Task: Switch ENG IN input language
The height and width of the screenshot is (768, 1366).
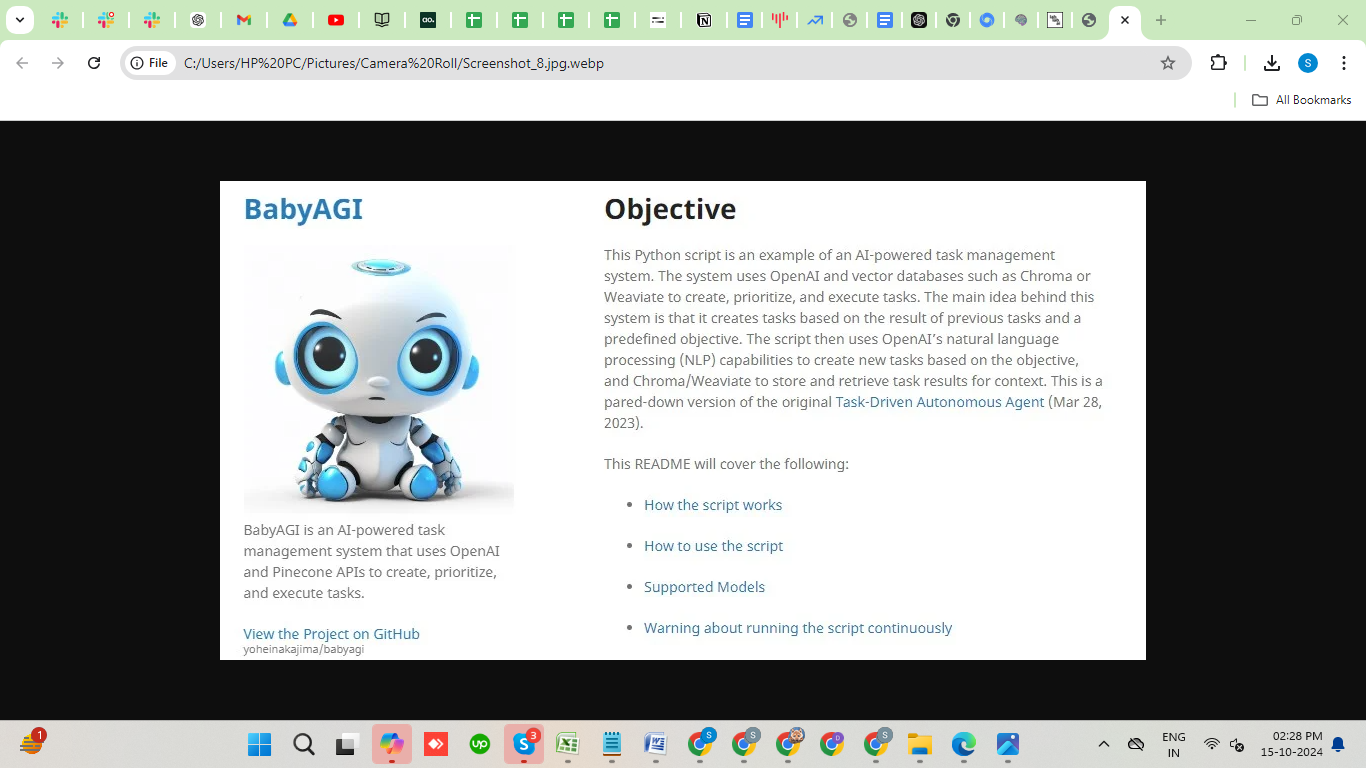Action: [1174, 744]
